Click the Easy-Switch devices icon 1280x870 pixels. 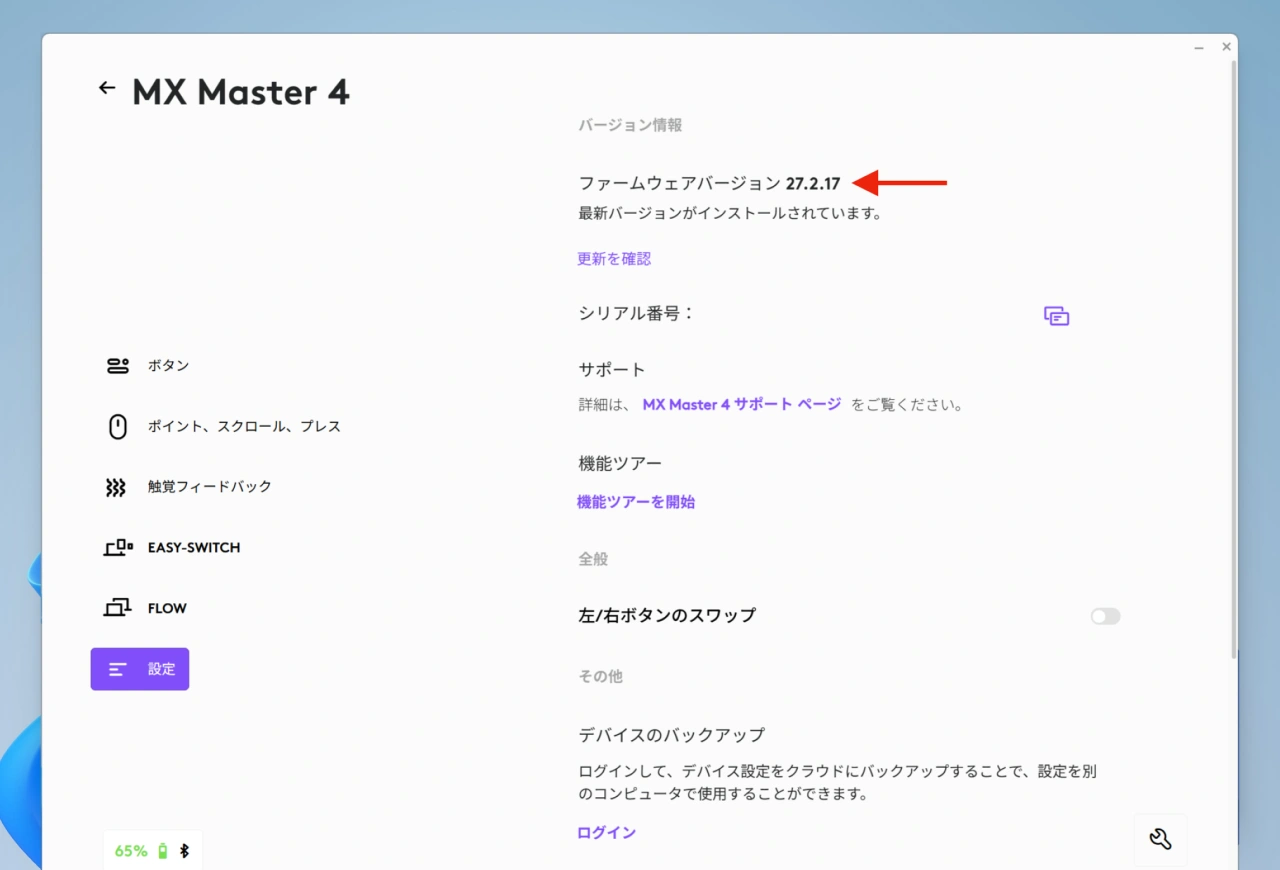pos(118,547)
